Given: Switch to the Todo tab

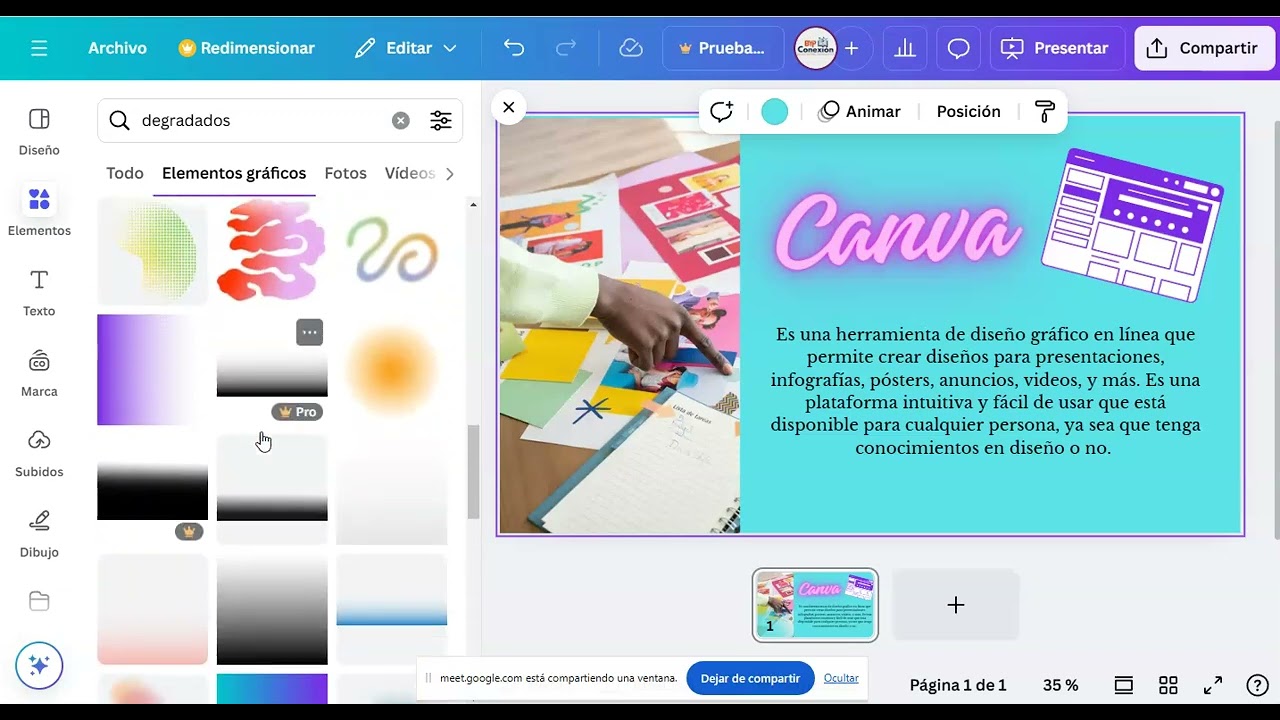Looking at the screenshot, I should pyautogui.click(x=125, y=173).
